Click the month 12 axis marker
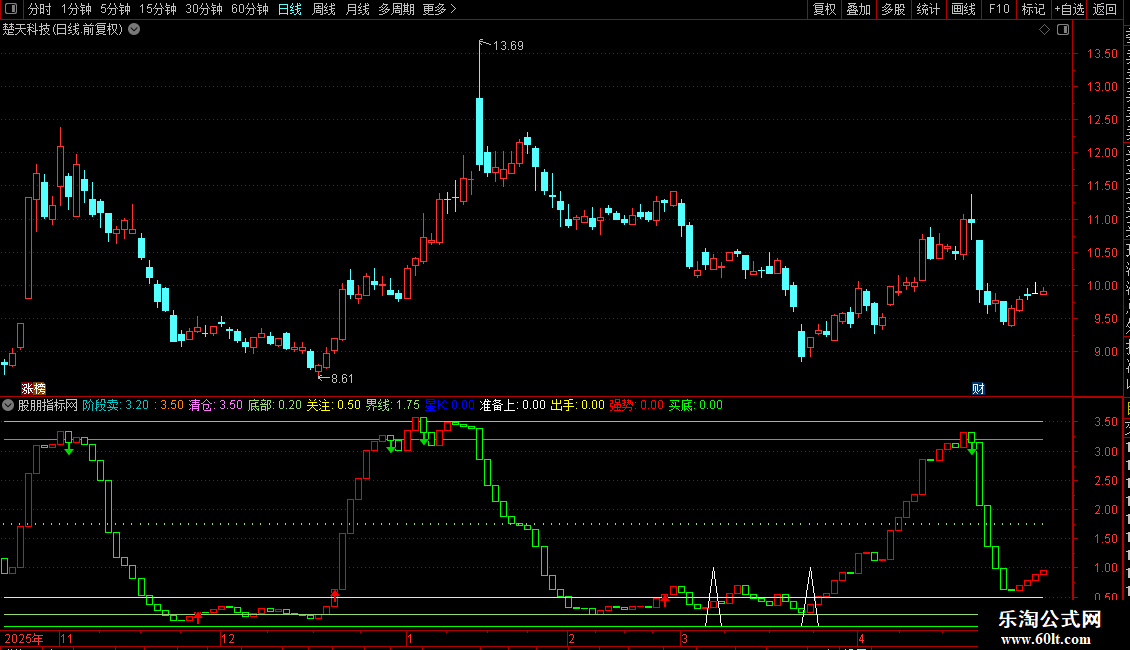Viewport: 1130px width, 650px height. click(228, 638)
